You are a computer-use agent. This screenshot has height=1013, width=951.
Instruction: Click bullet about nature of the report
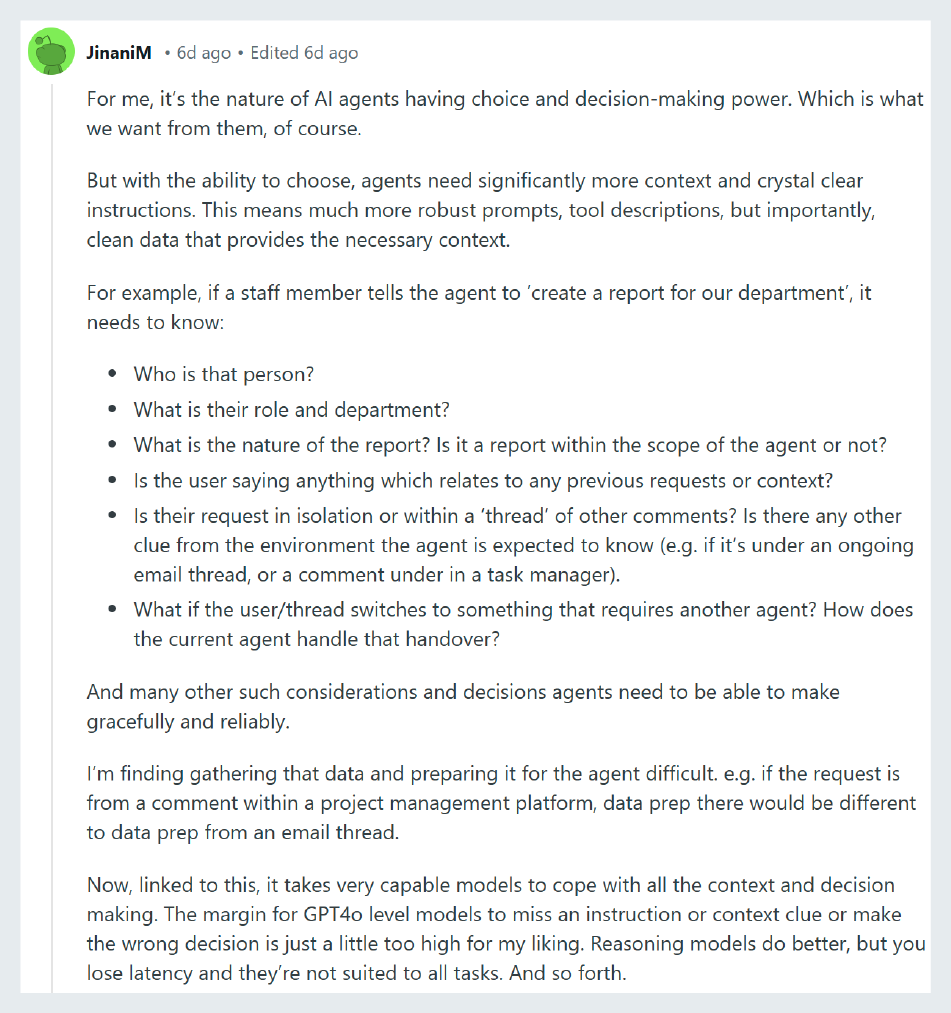[x=510, y=445]
